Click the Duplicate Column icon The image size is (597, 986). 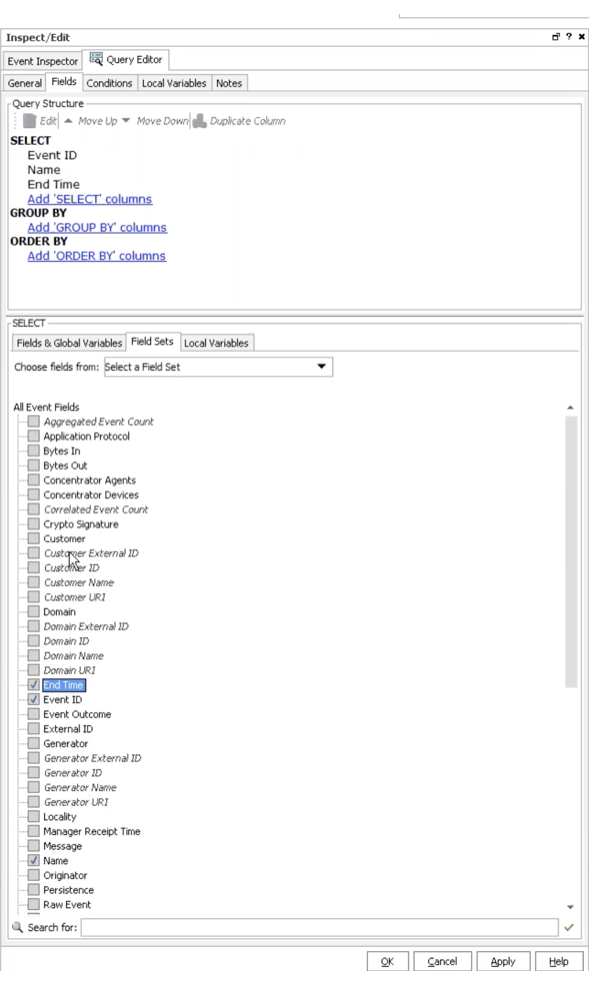coord(199,121)
